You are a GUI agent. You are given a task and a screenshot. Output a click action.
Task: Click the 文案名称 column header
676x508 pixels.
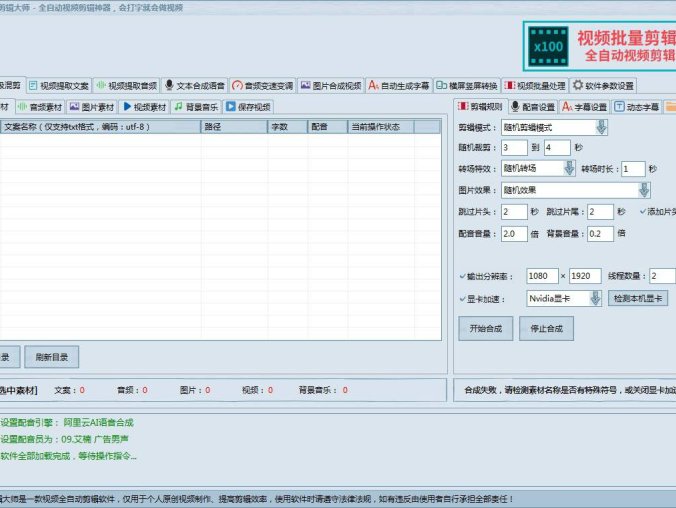100,127
